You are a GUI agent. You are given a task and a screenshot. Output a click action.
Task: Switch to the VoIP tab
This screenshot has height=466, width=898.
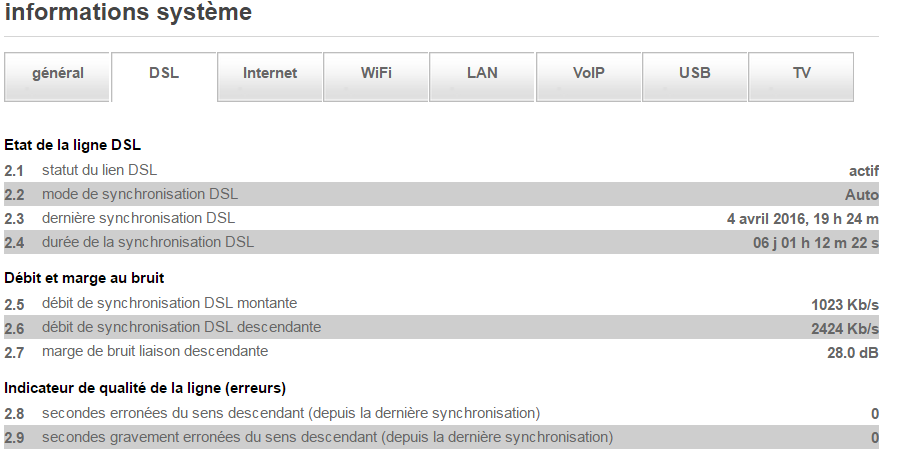588,73
